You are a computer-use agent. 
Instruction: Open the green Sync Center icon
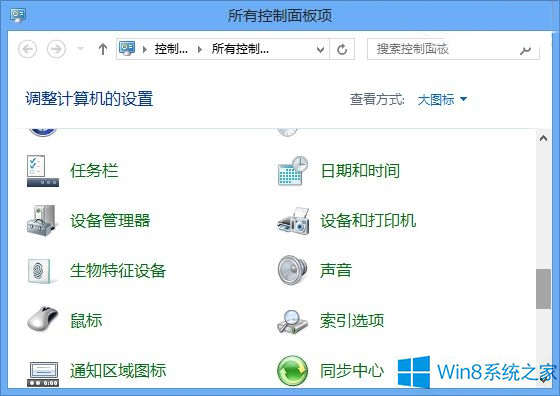[292, 371]
